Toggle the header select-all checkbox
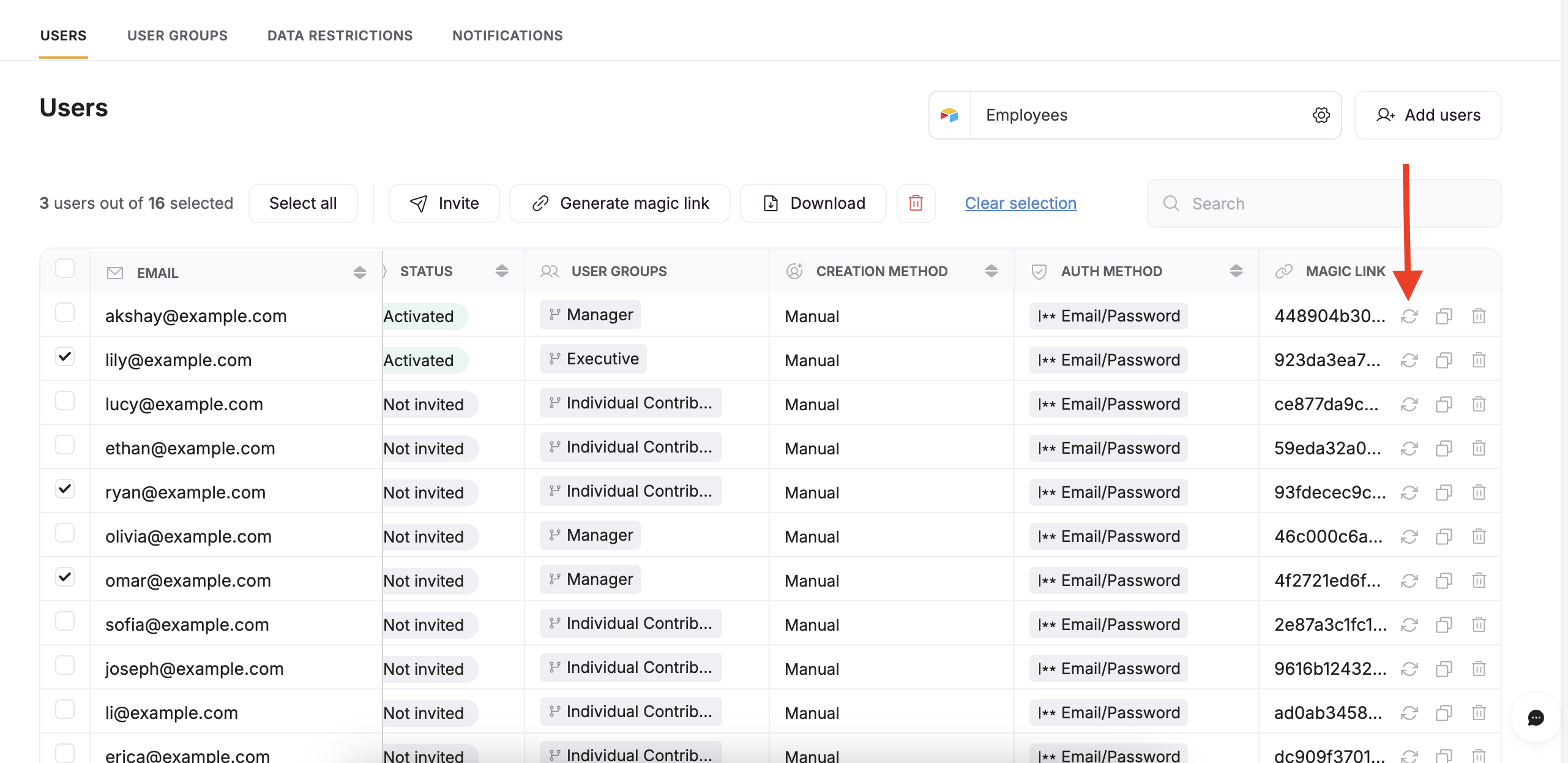Screen dimensions: 1568x763 click(65, 268)
